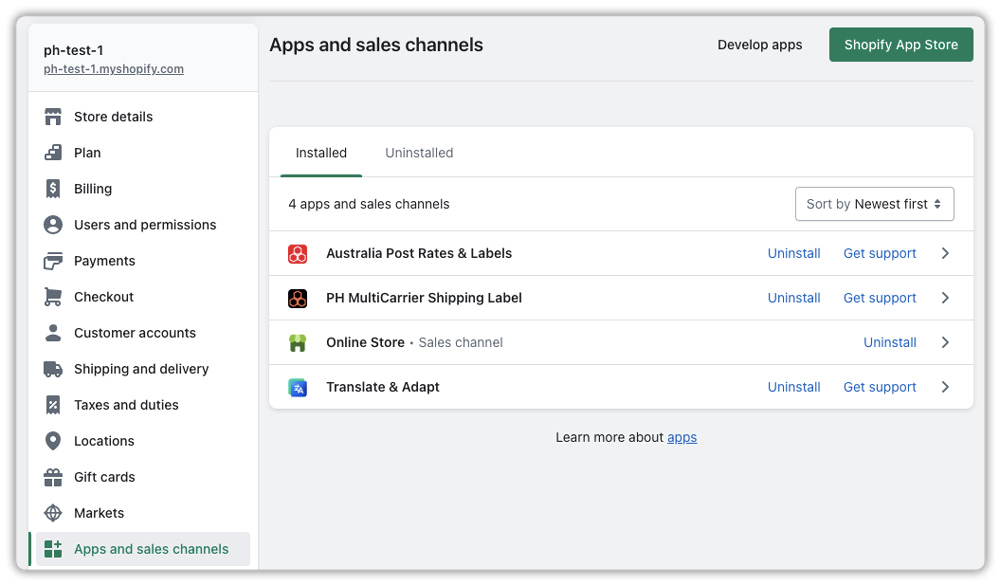Viewport: 1000px width, 585px height.
Task: Click the apps link in Learn more
Action: 682,438
